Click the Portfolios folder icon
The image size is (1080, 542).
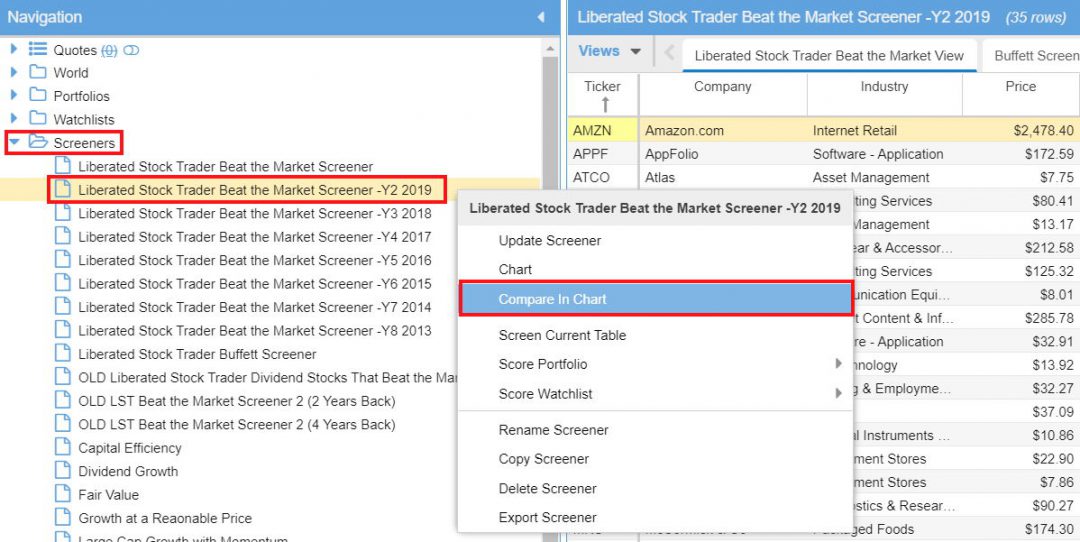[x=37, y=96]
